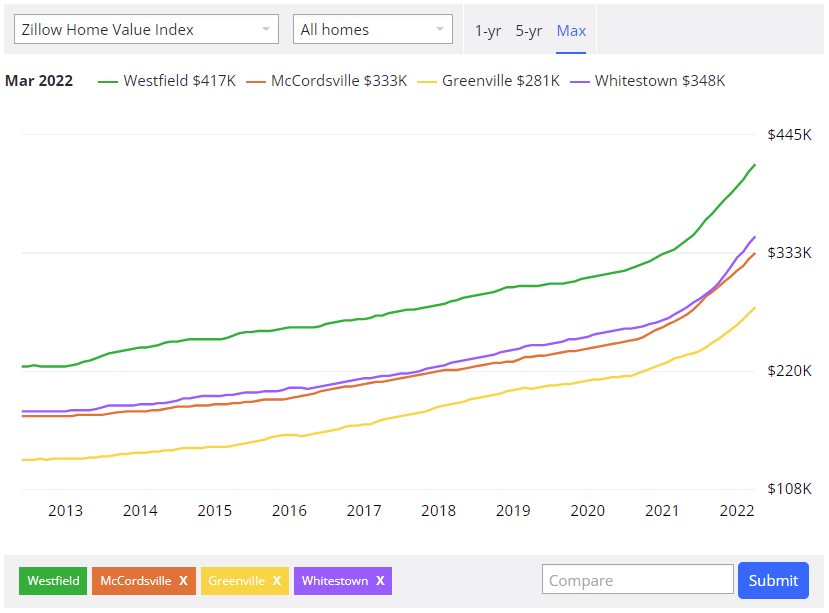829x613 pixels.
Task: Click the 2013 year label
Action: click(66, 510)
